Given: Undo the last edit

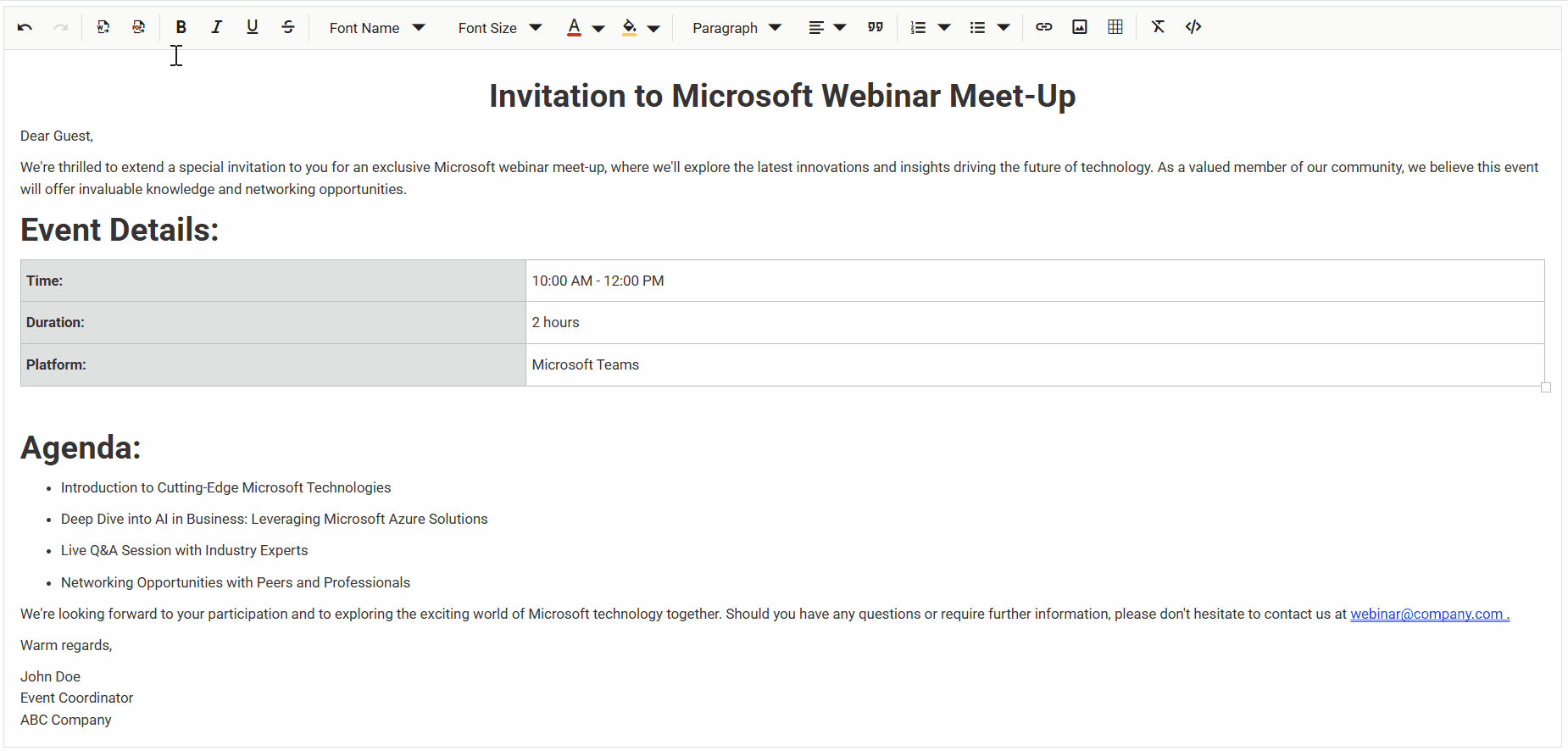Looking at the screenshot, I should tap(25, 27).
